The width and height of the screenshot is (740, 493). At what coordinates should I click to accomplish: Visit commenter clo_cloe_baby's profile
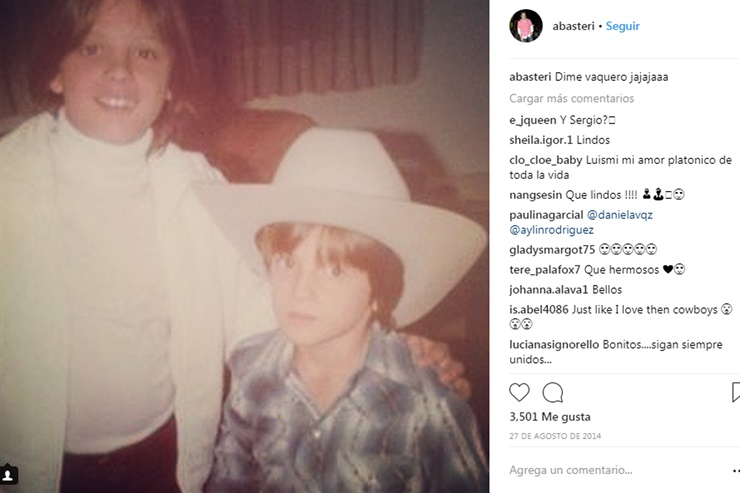coord(546,160)
